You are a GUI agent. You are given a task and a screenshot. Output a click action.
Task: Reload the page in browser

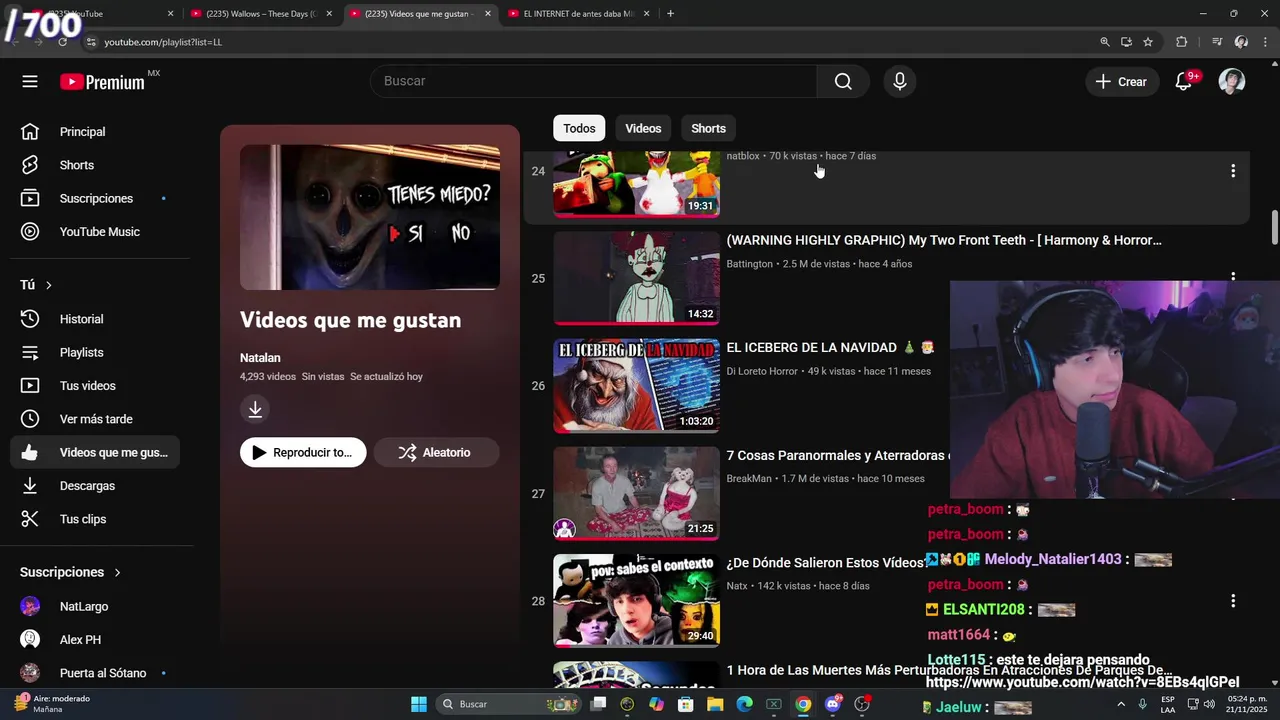62,42
